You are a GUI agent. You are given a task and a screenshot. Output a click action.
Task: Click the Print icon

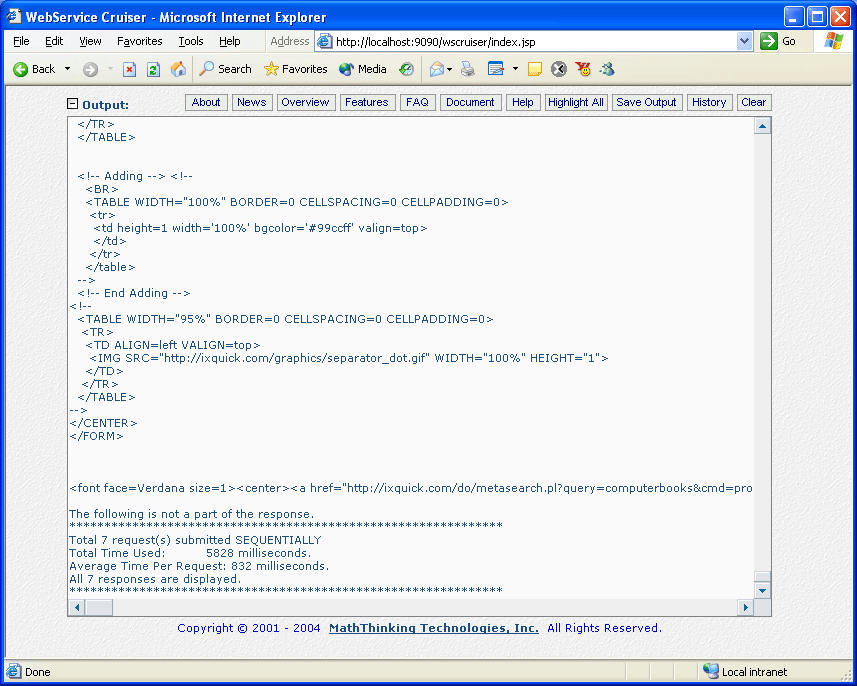[467, 69]
